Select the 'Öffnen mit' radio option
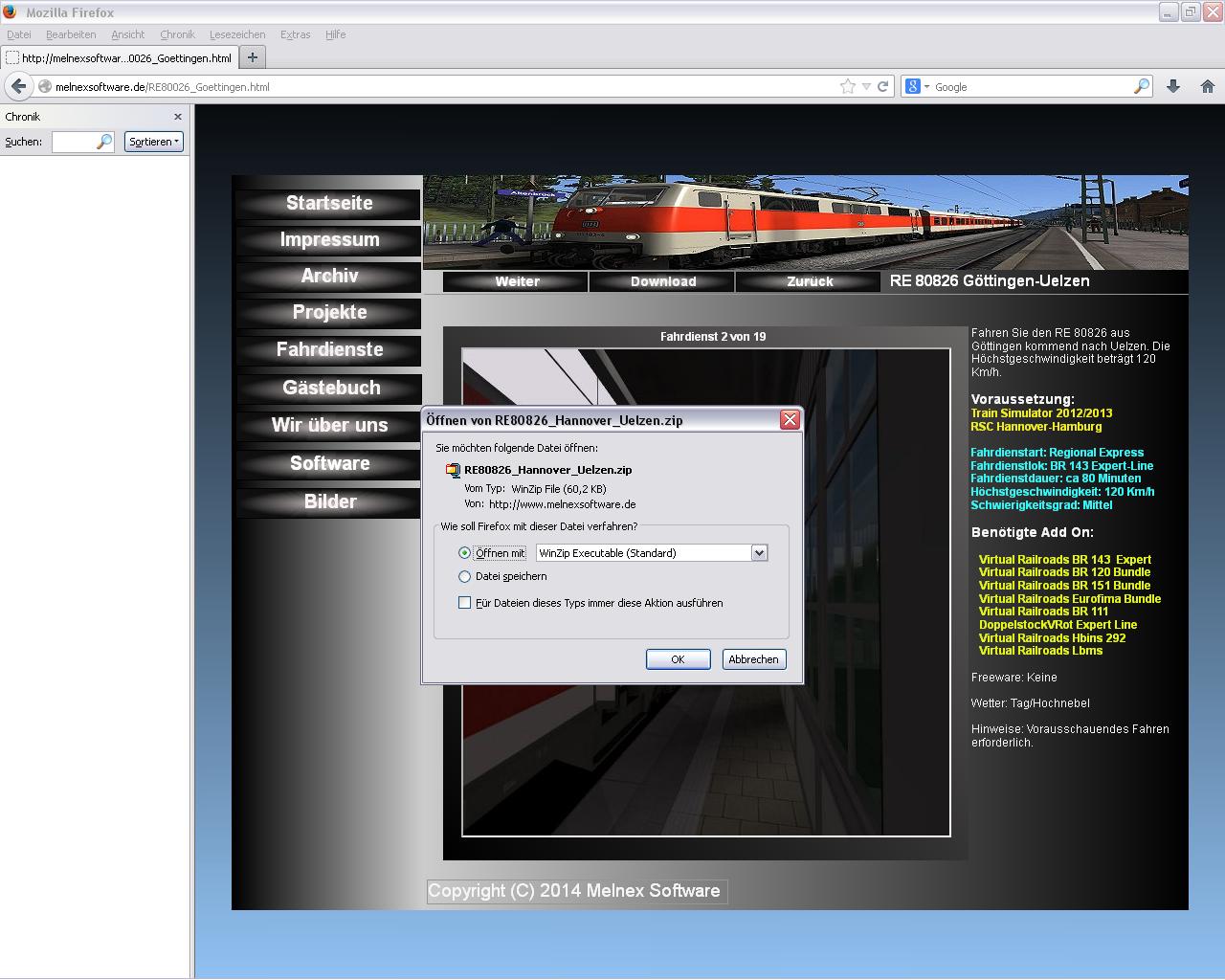This screenshot has width=1225, height=980. [465, 553]
